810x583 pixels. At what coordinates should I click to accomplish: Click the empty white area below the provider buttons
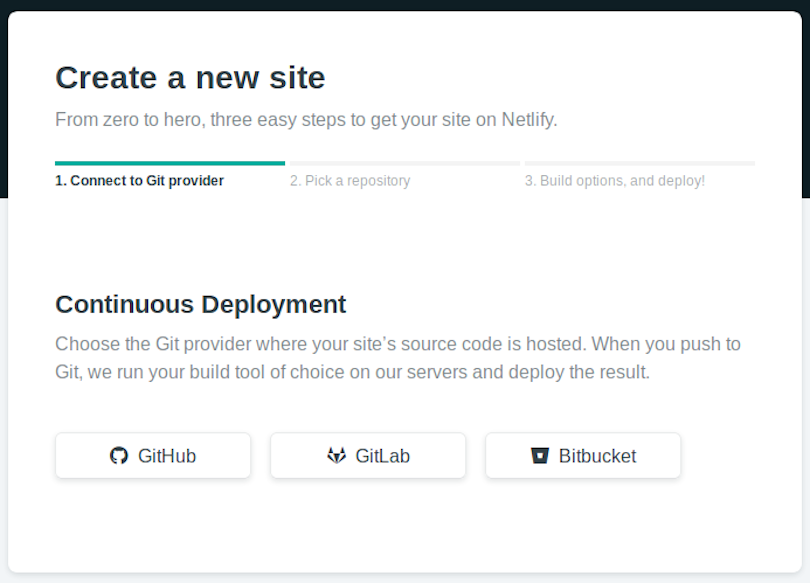pyautogui.click(x=405, y=524)
